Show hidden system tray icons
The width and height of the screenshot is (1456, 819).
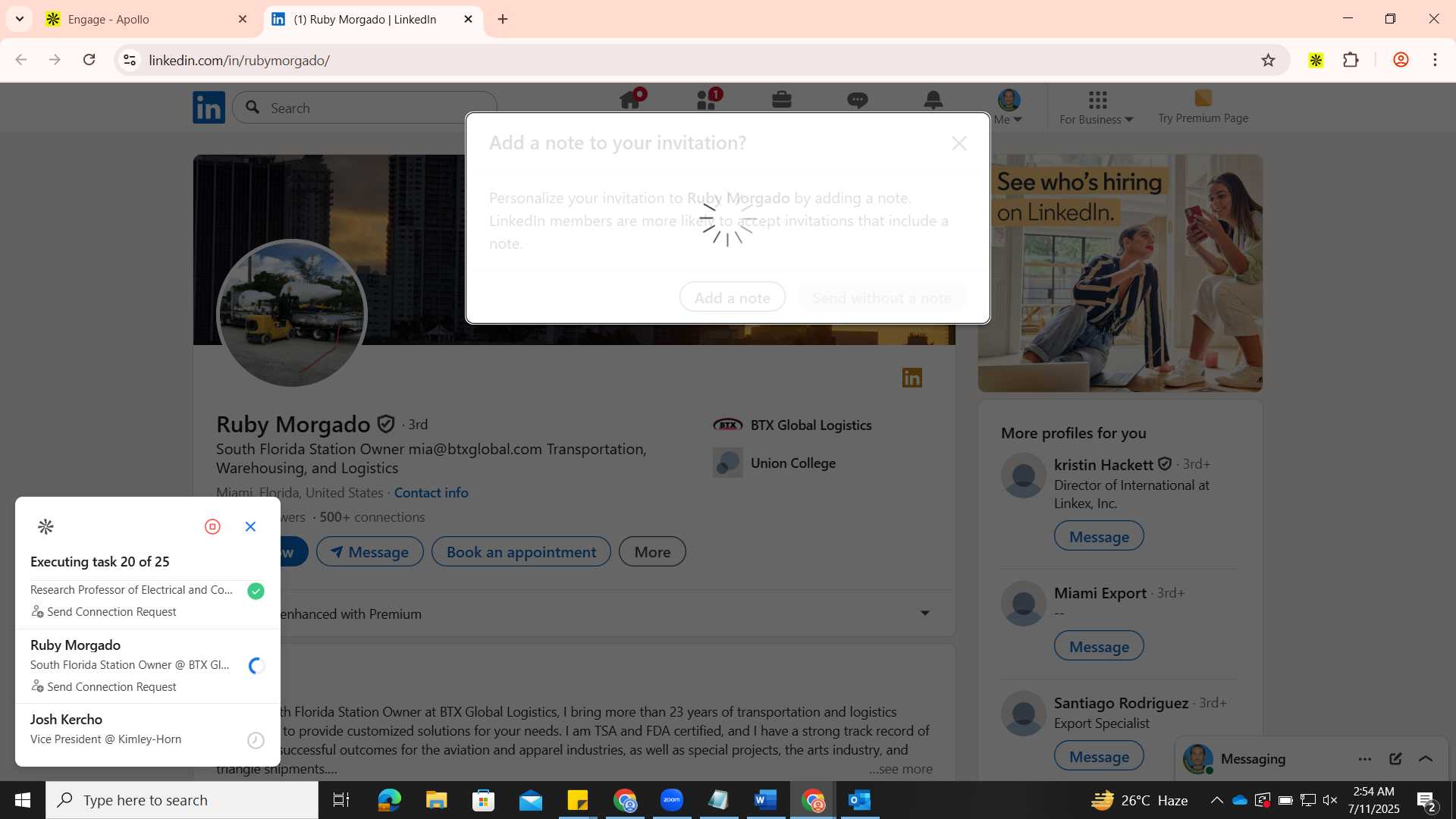coord(1216,800)
